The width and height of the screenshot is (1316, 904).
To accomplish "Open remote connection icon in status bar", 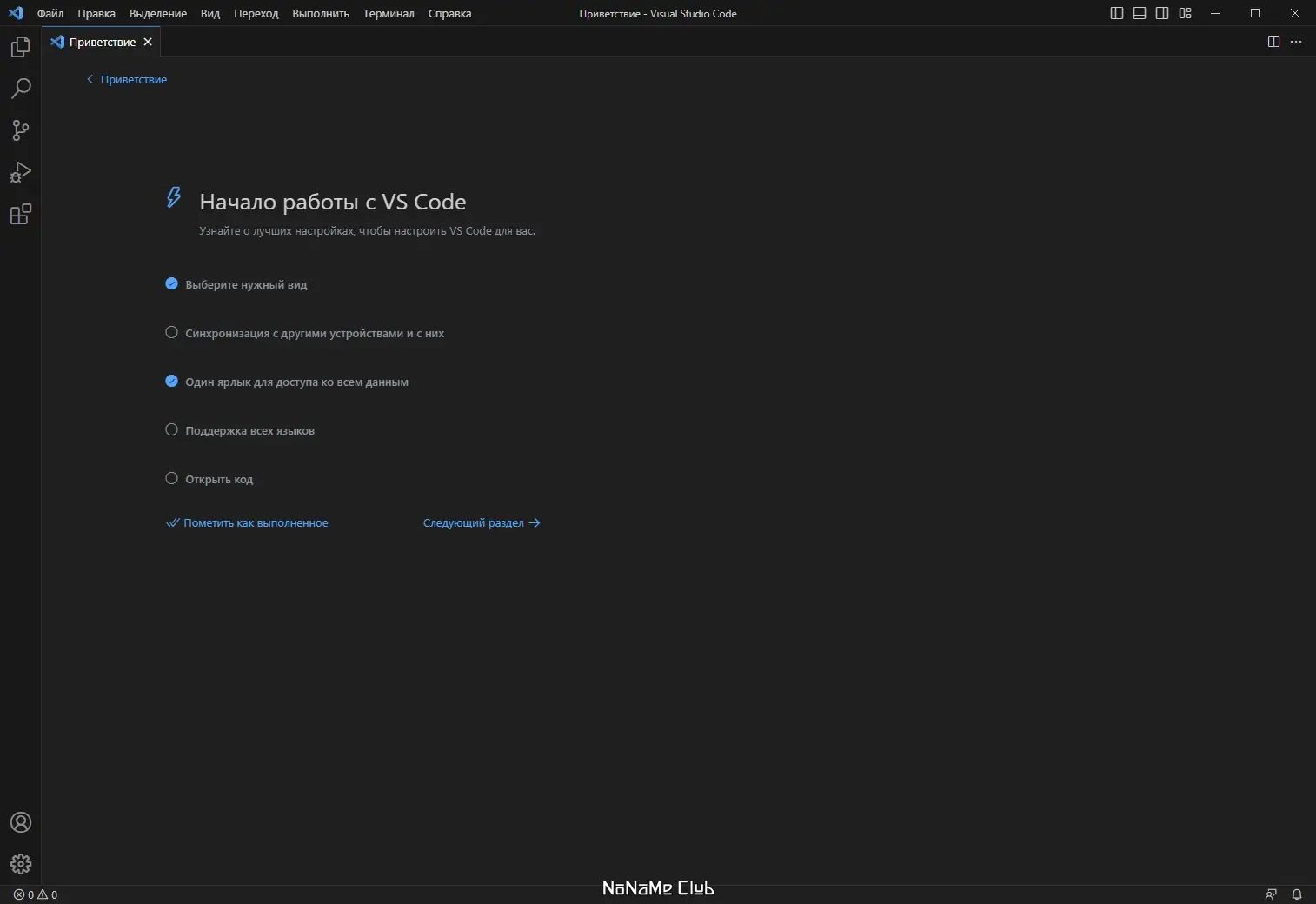I will (x=1272, y=894).
